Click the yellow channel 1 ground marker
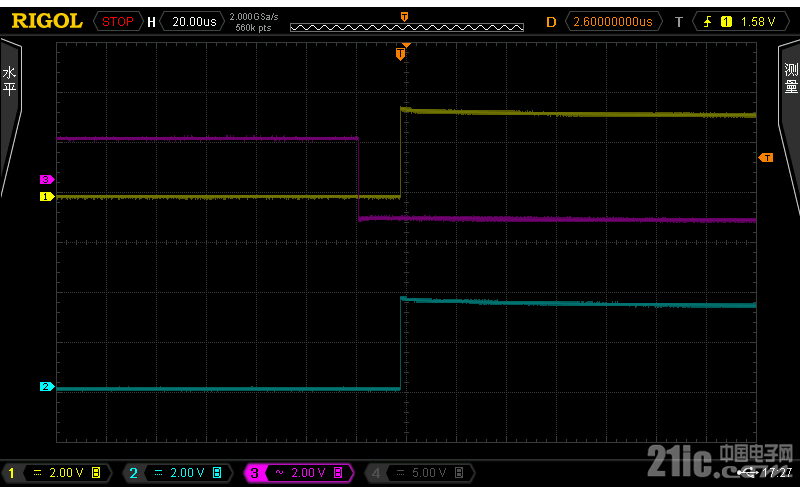 click(46, 196)
